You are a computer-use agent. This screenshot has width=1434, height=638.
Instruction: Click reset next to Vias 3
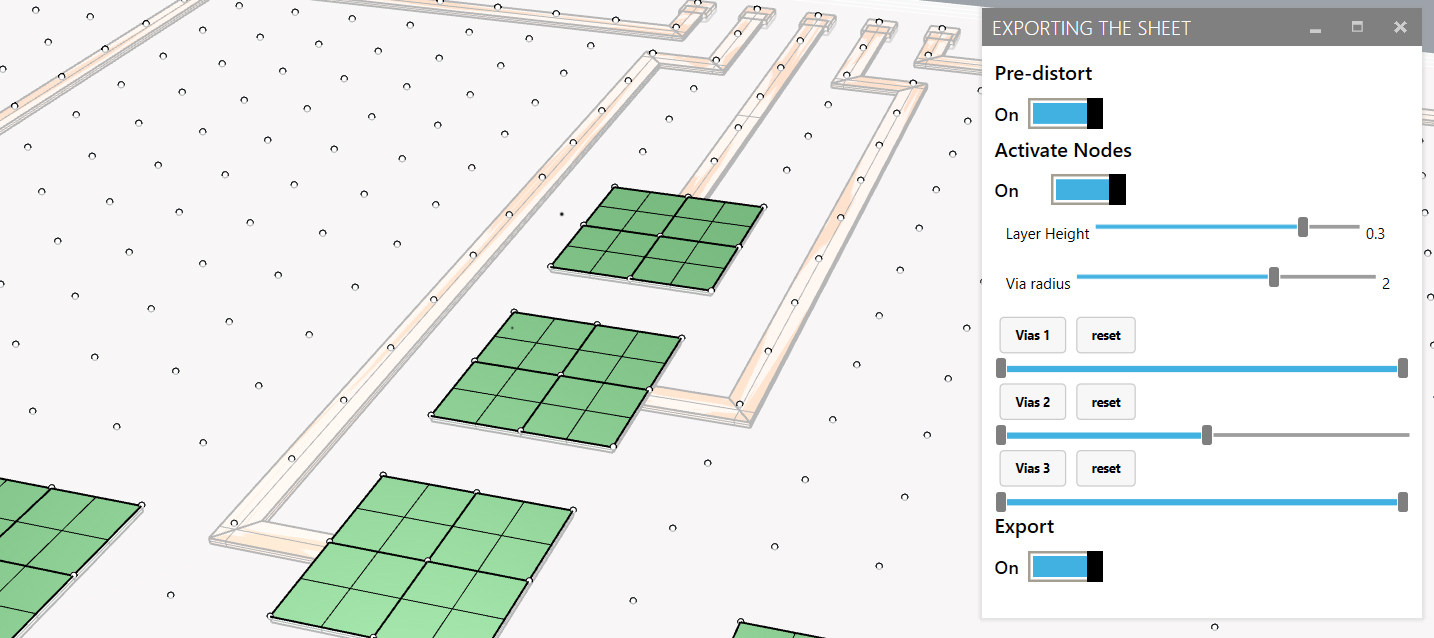[1106, 468]
